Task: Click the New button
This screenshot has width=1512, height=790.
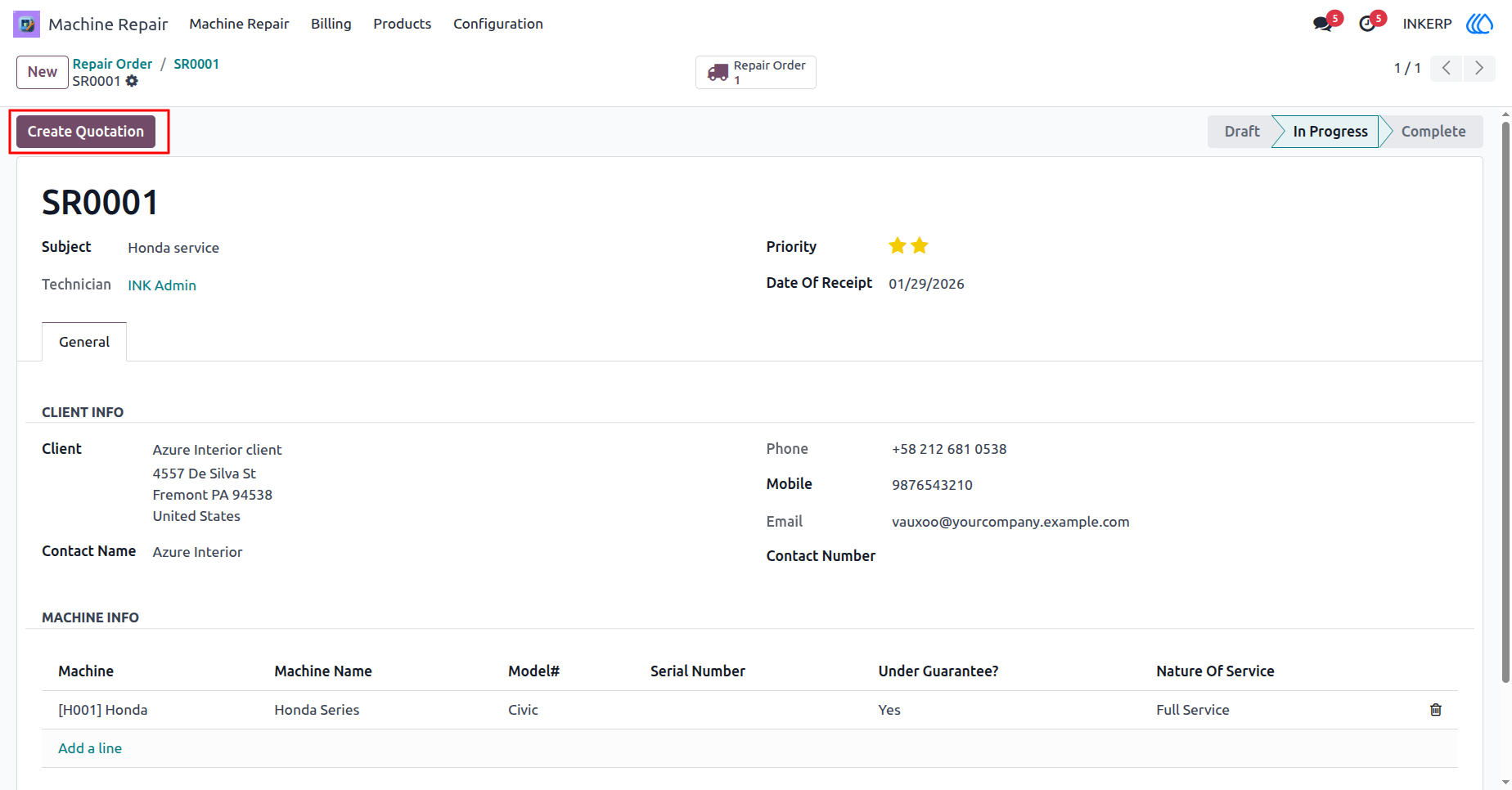Action: tap(43, 72)
